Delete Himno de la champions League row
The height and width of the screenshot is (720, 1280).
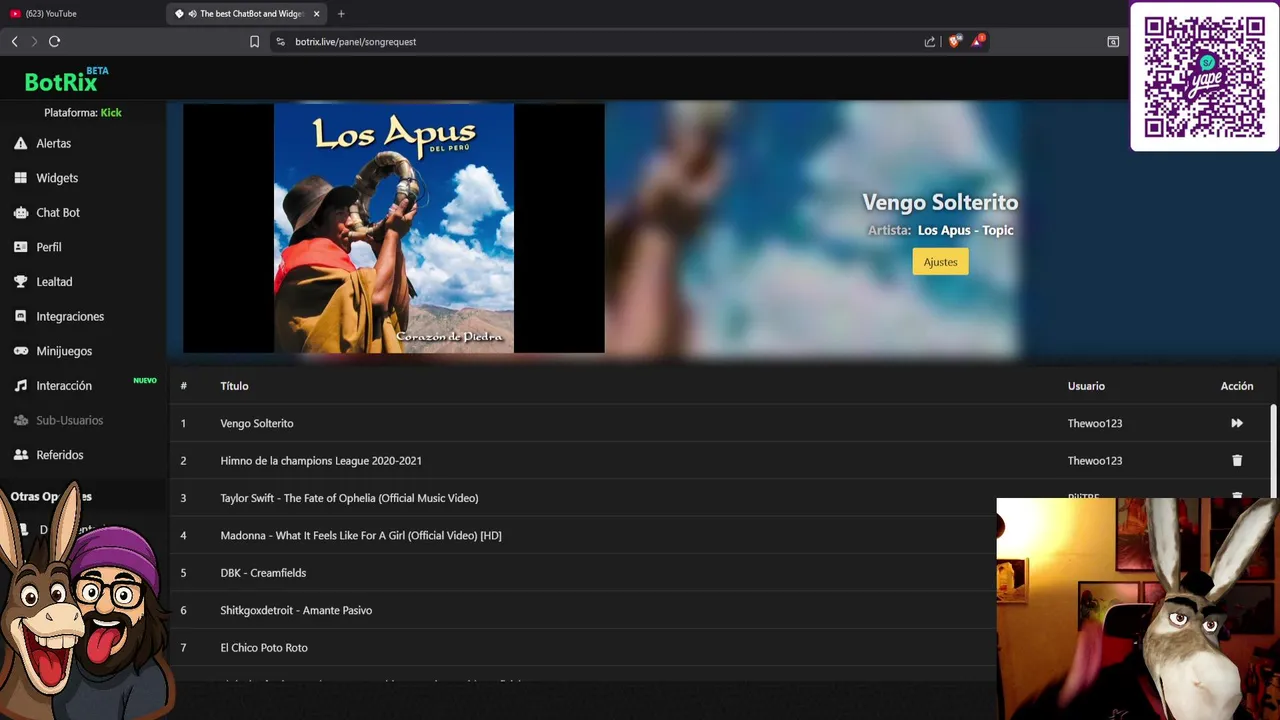pyautogui.click(x=1237, y=461)
